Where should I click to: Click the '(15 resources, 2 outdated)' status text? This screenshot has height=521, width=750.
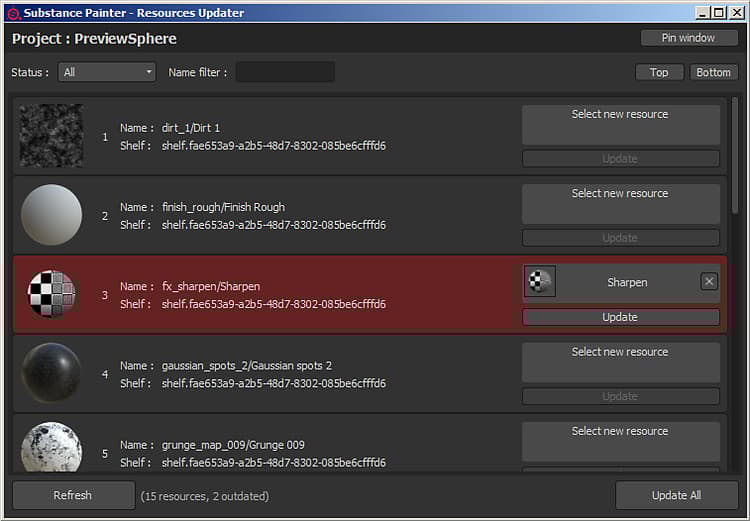[x=205, y=496]
